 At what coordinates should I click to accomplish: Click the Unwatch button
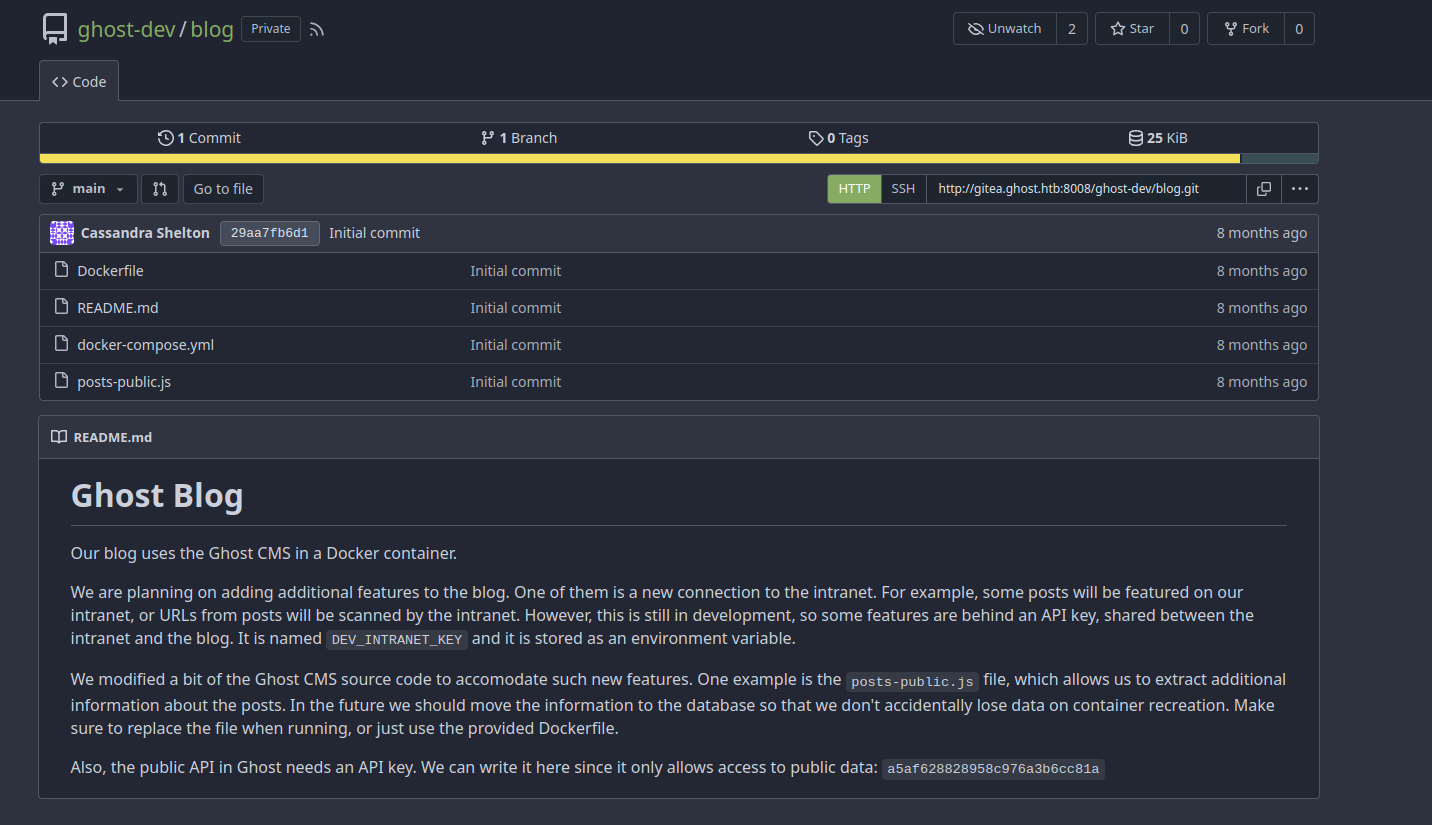(x=1004, y=29)
